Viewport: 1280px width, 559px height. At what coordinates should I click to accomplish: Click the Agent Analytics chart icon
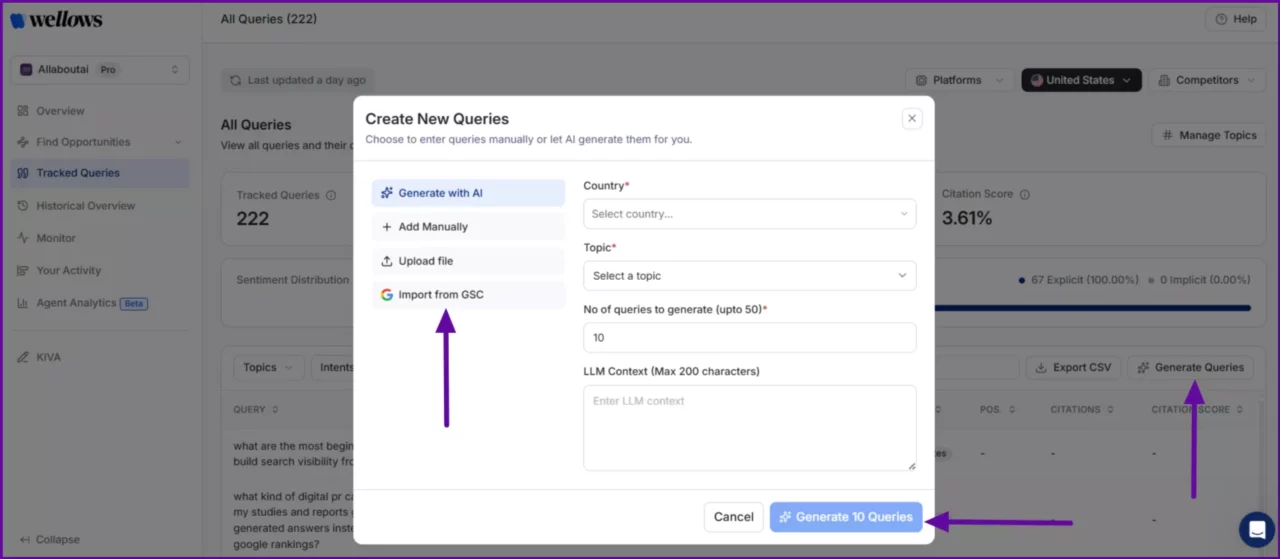coord(23,303)
